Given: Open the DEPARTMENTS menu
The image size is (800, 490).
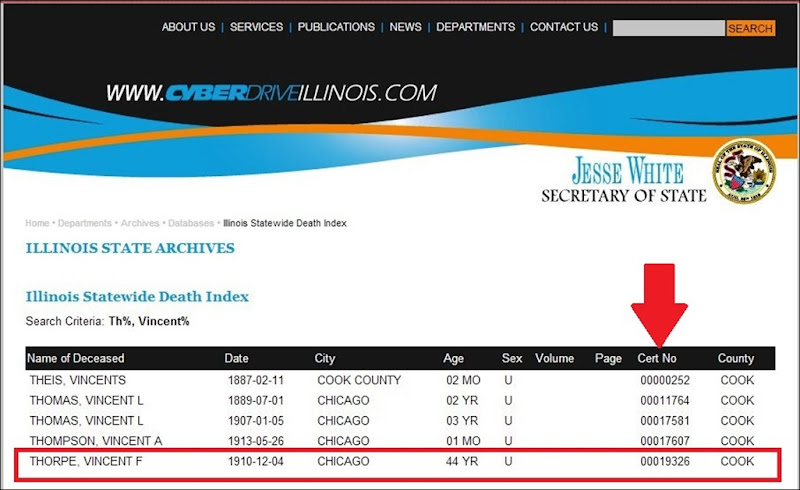Looking at the screenshot, I should click(x=476, y=27).
